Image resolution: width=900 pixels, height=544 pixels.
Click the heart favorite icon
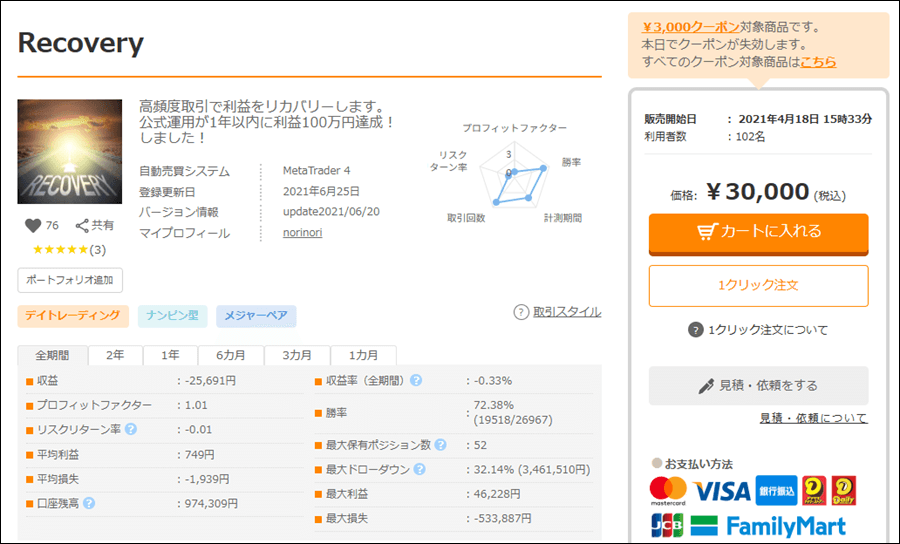(x=31, y=225)
